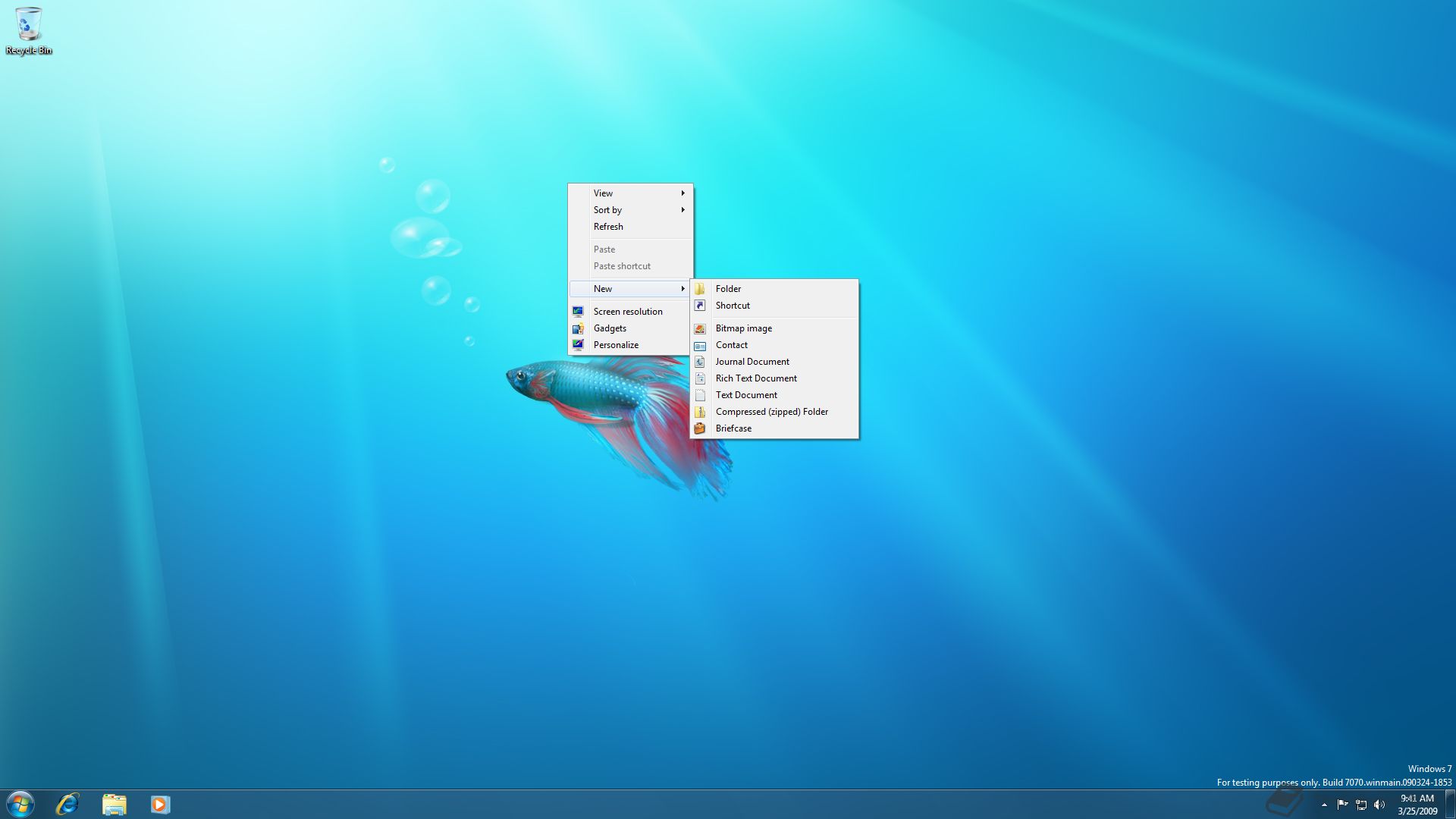This screenshot has width=1456, height=819.
Task: Open the Recycle Bin desktop icon
Action: pyautogui.click(x=28, y=30)
